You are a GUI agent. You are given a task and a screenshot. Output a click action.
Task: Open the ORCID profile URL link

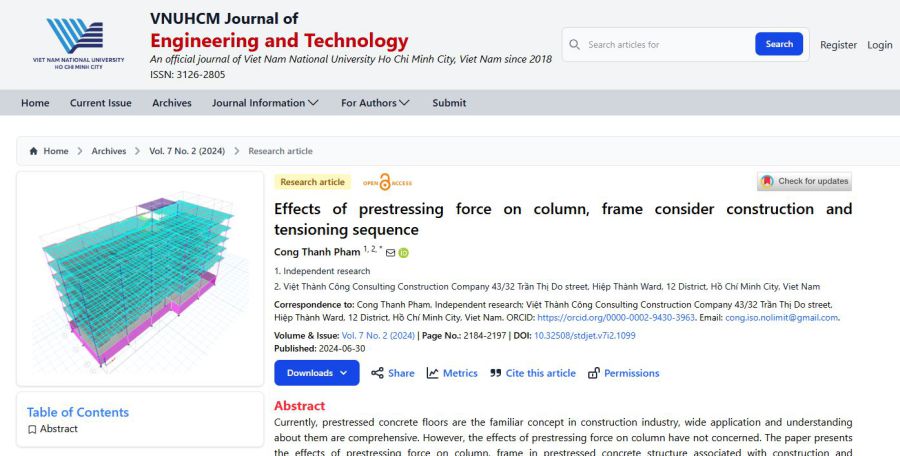coord(616,318)
